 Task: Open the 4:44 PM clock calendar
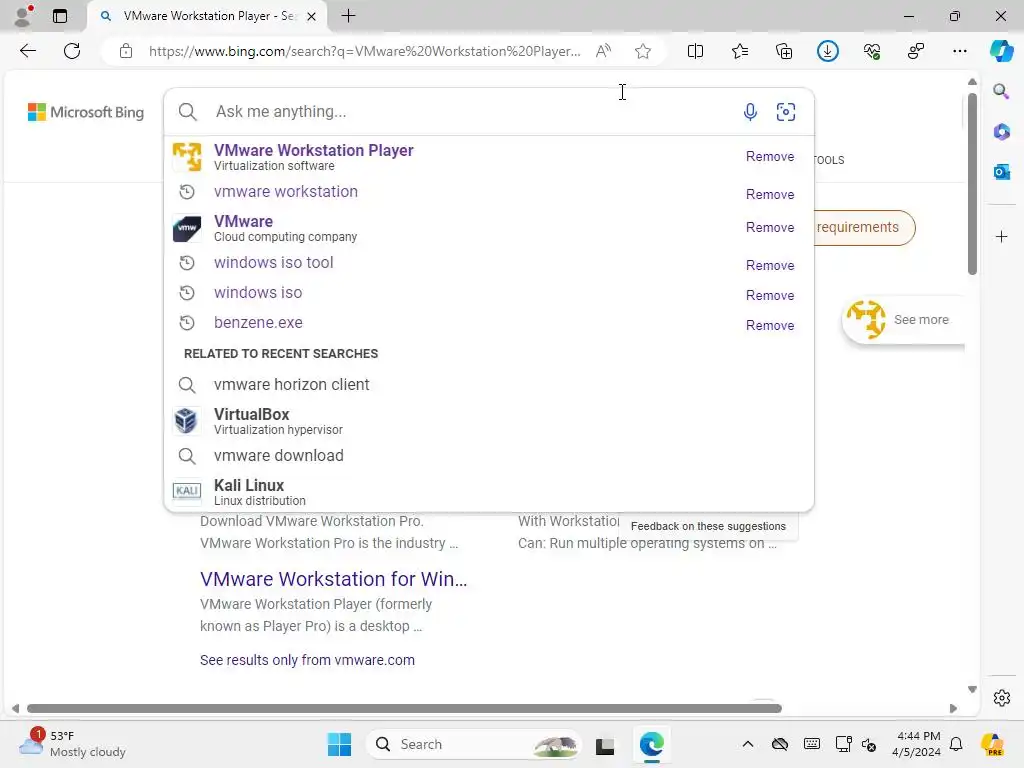point(918,744)
